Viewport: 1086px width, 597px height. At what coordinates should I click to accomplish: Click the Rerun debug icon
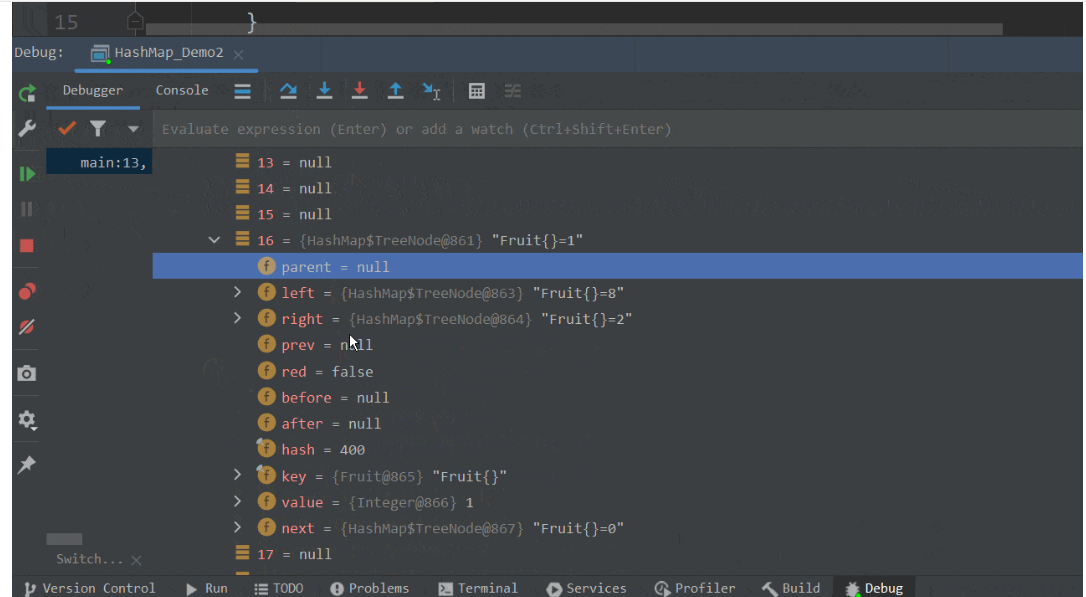[x=27, y=93]
